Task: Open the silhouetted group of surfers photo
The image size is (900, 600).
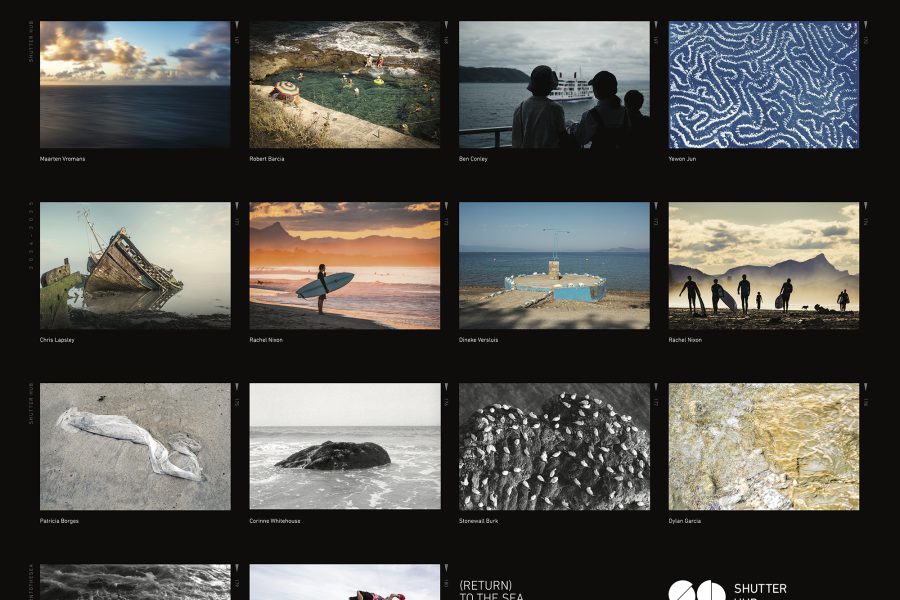Action: (x=764, y=265)
